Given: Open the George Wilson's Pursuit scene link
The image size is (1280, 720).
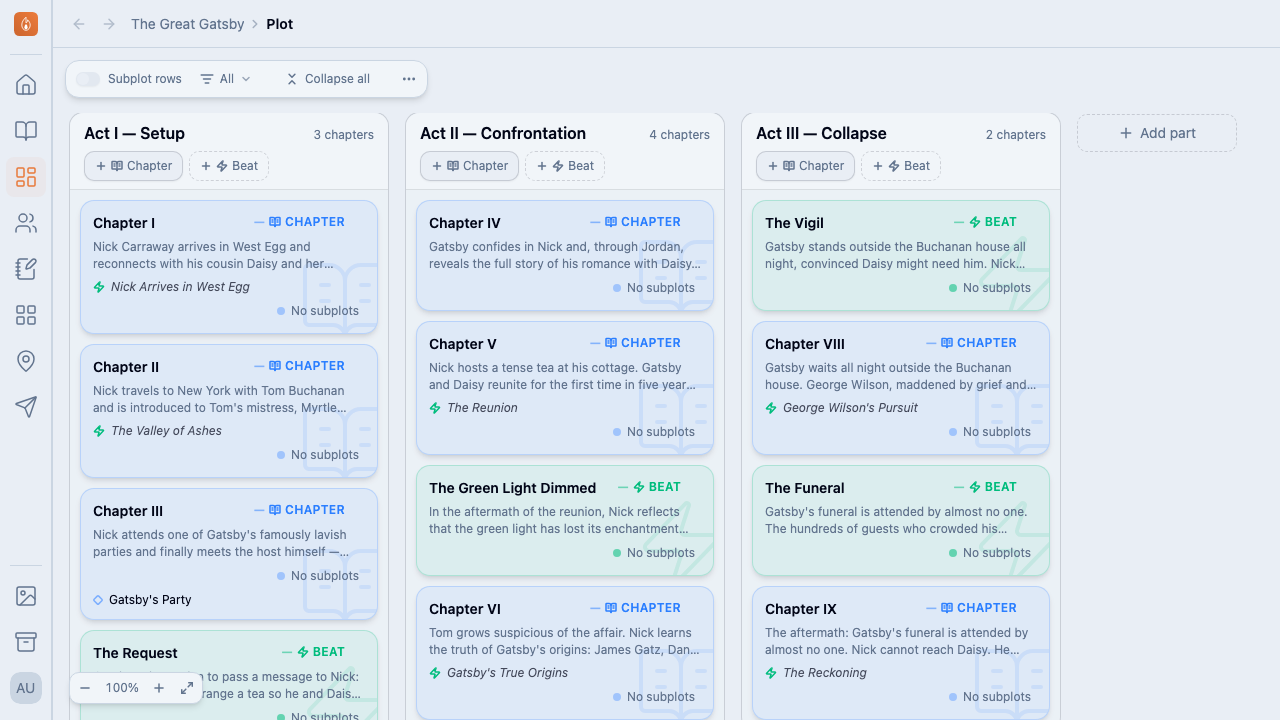Looking at the screenshot, I should 851,408.
